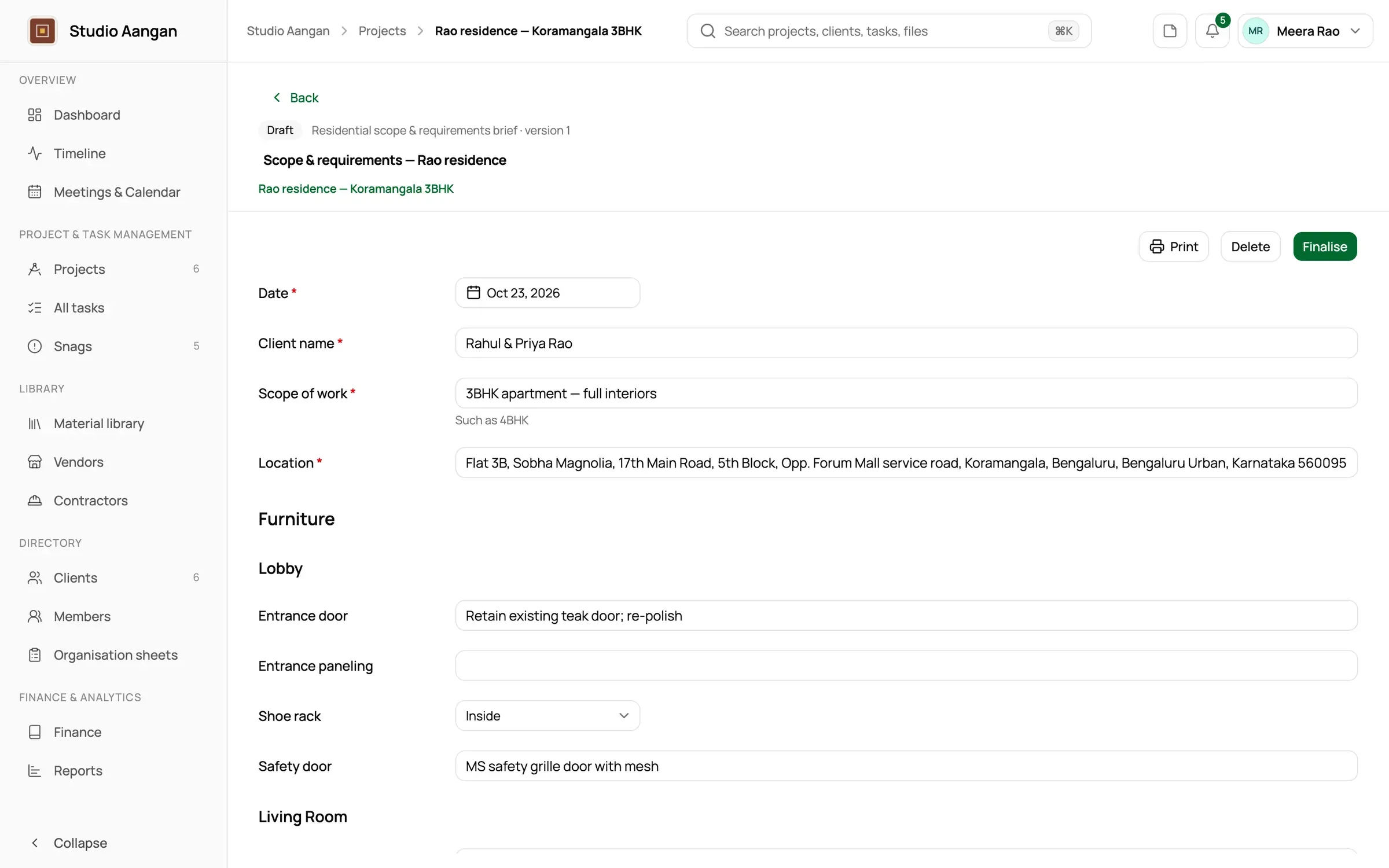Click the Studio Aangan logo icon

point(42,31)
